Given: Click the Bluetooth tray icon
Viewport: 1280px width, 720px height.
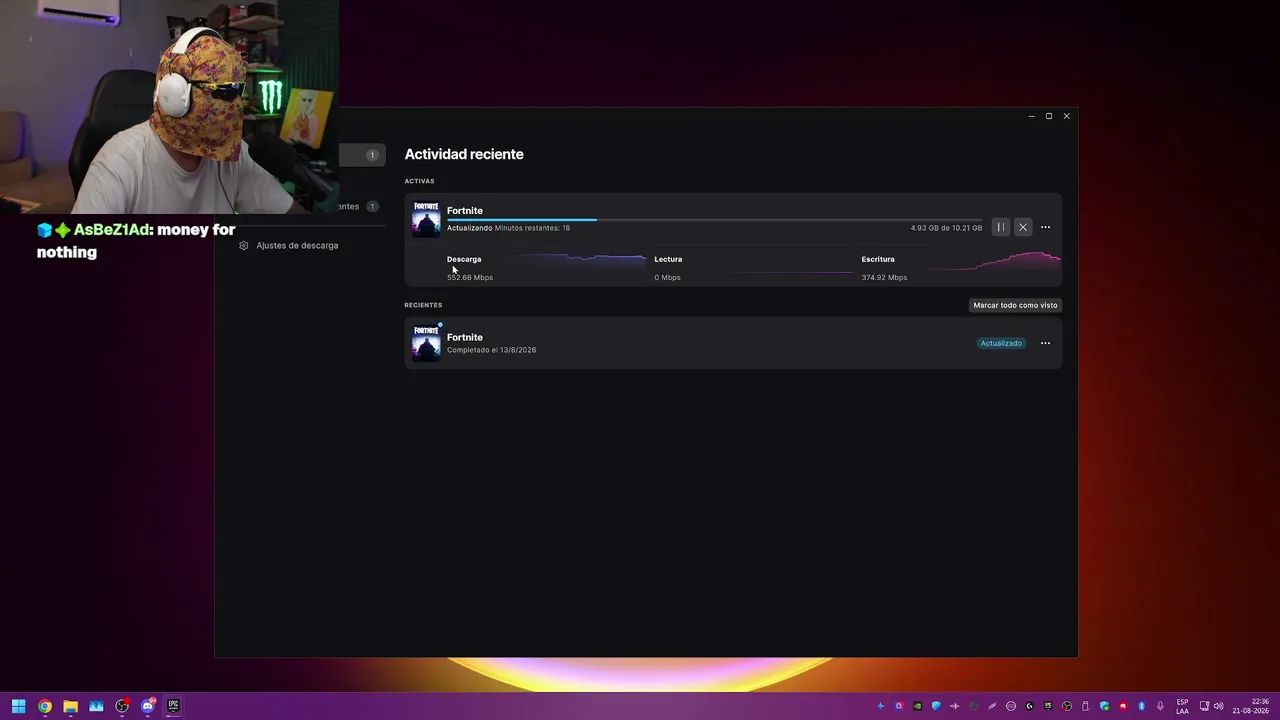Looking at the screenshot, I should [1141, 706].
